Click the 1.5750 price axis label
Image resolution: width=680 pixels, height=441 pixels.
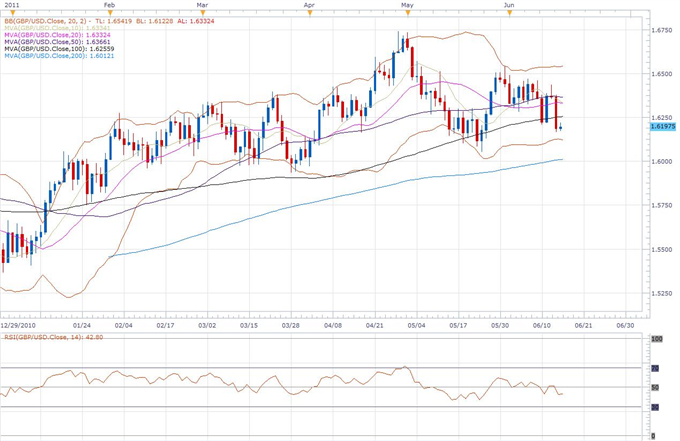click(x=662, y=206)
